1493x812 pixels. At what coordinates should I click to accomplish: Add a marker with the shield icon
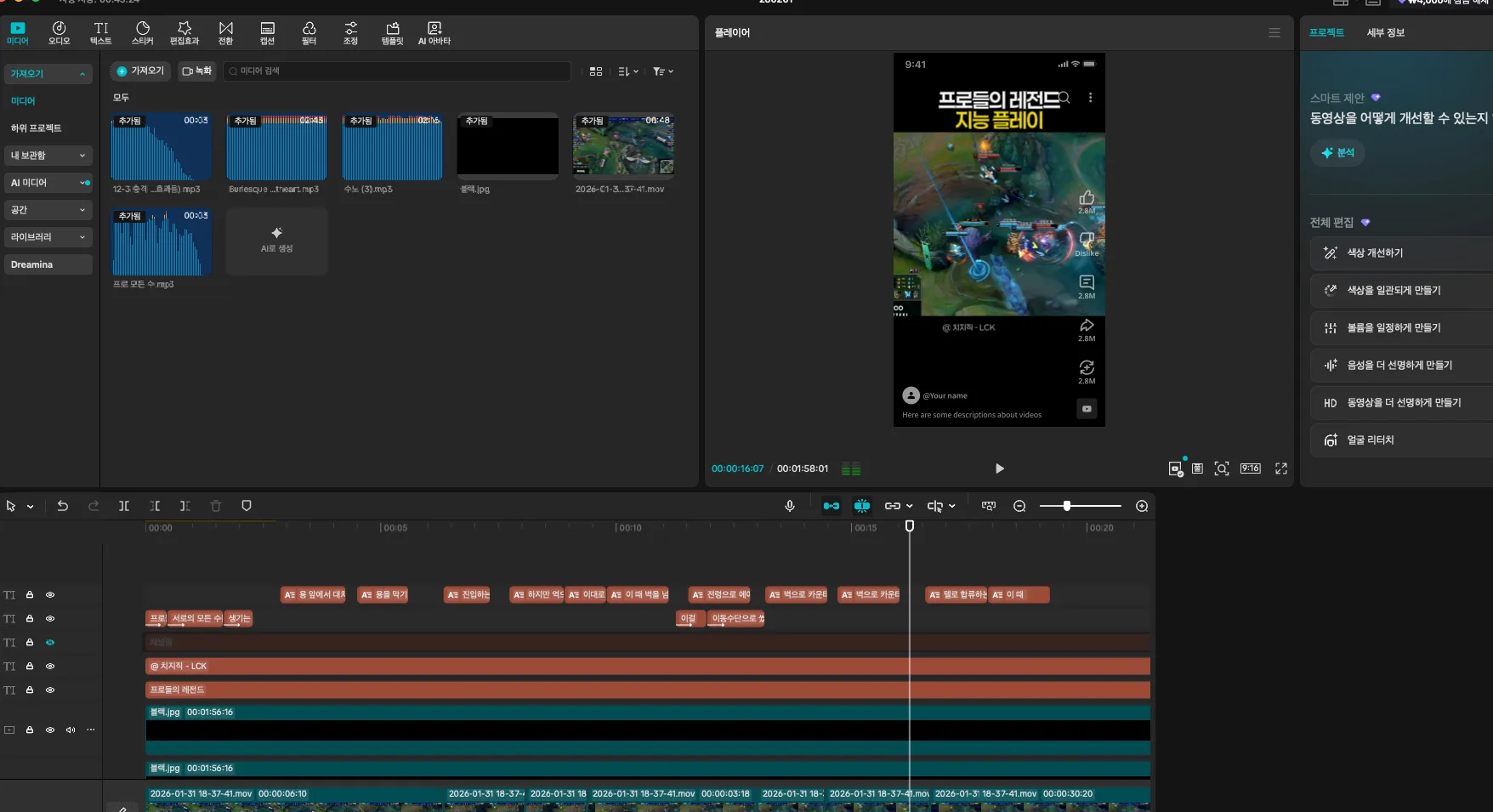(x=247, y=506)
